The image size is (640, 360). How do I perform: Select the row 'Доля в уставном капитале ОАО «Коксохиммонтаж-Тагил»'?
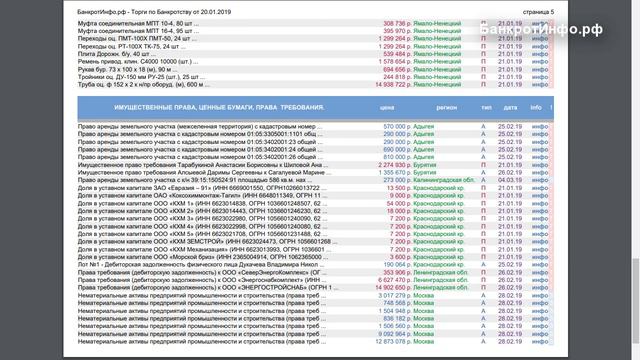click(x=316, y=196)
